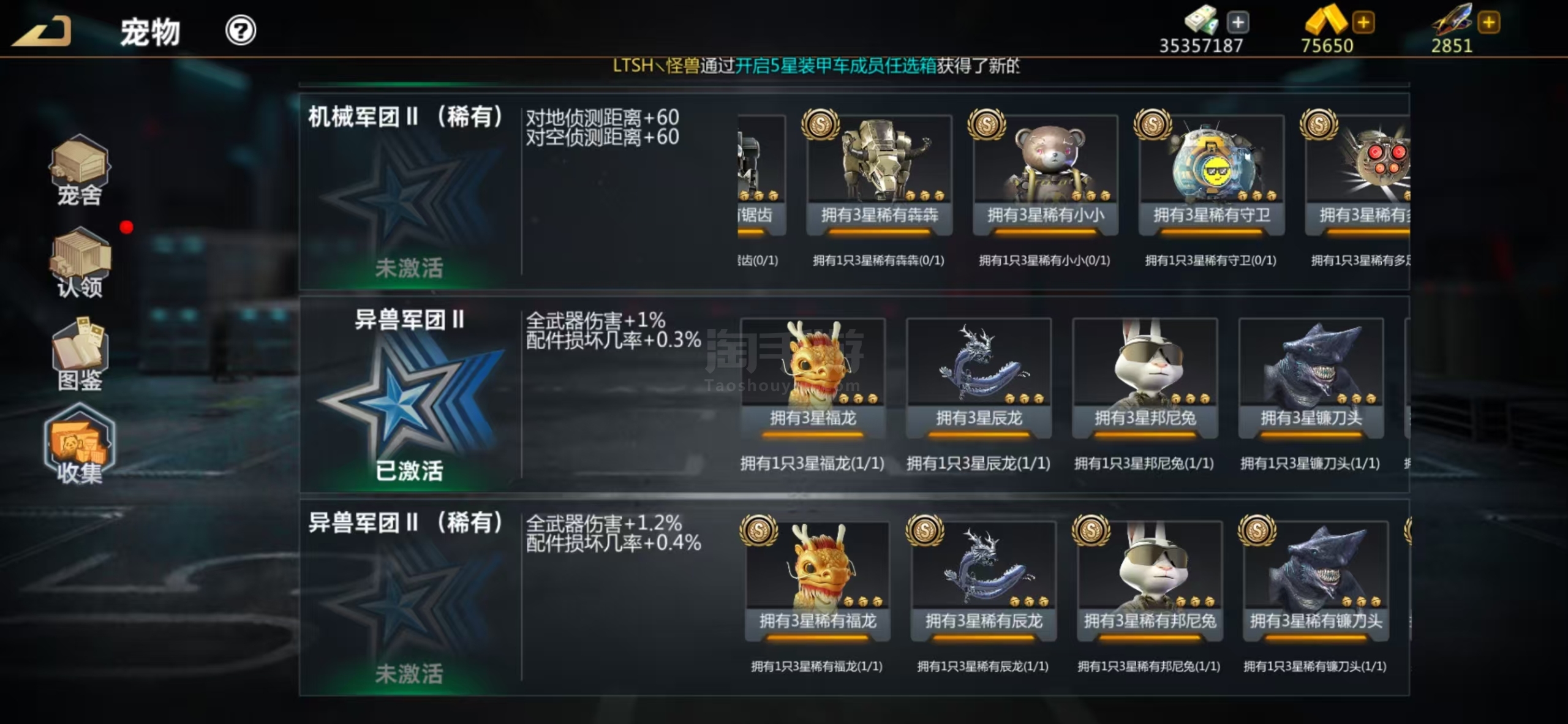Click the 3星稀有犇犇 progress bar
Viewport: 1568px width, 724px height.
[x=879, y=232]
